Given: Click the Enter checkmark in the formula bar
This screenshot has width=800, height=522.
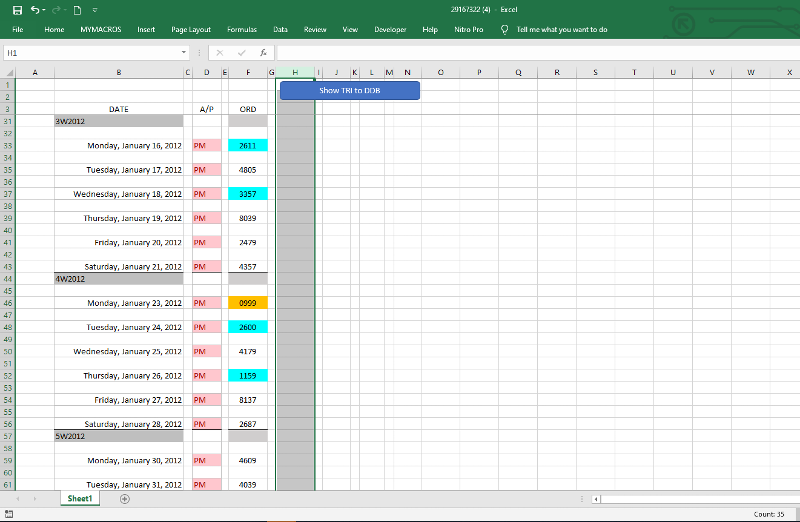Looking at the screenshot, I should tap(241, 52).
